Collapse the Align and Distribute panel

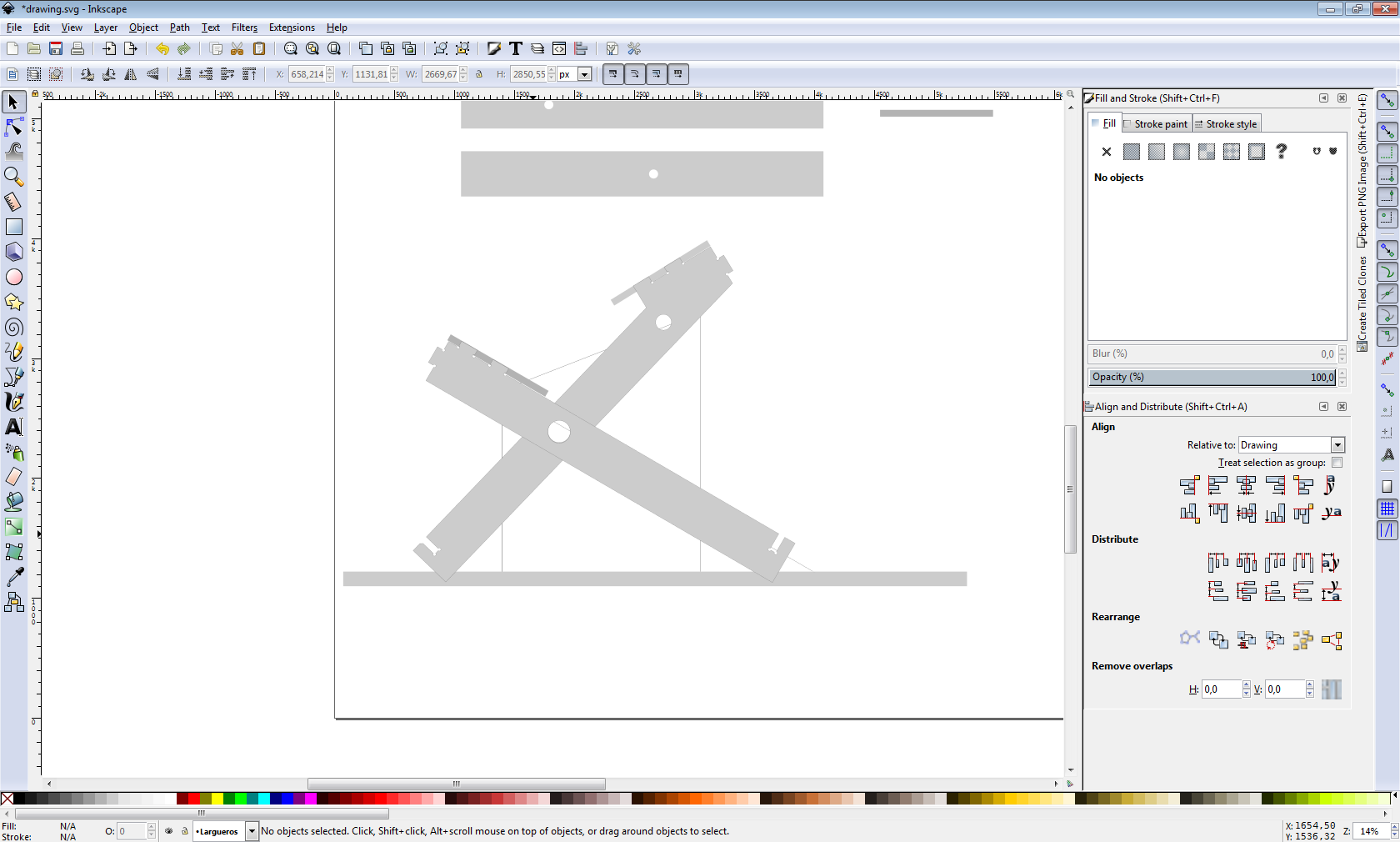tap(1323, 407)
